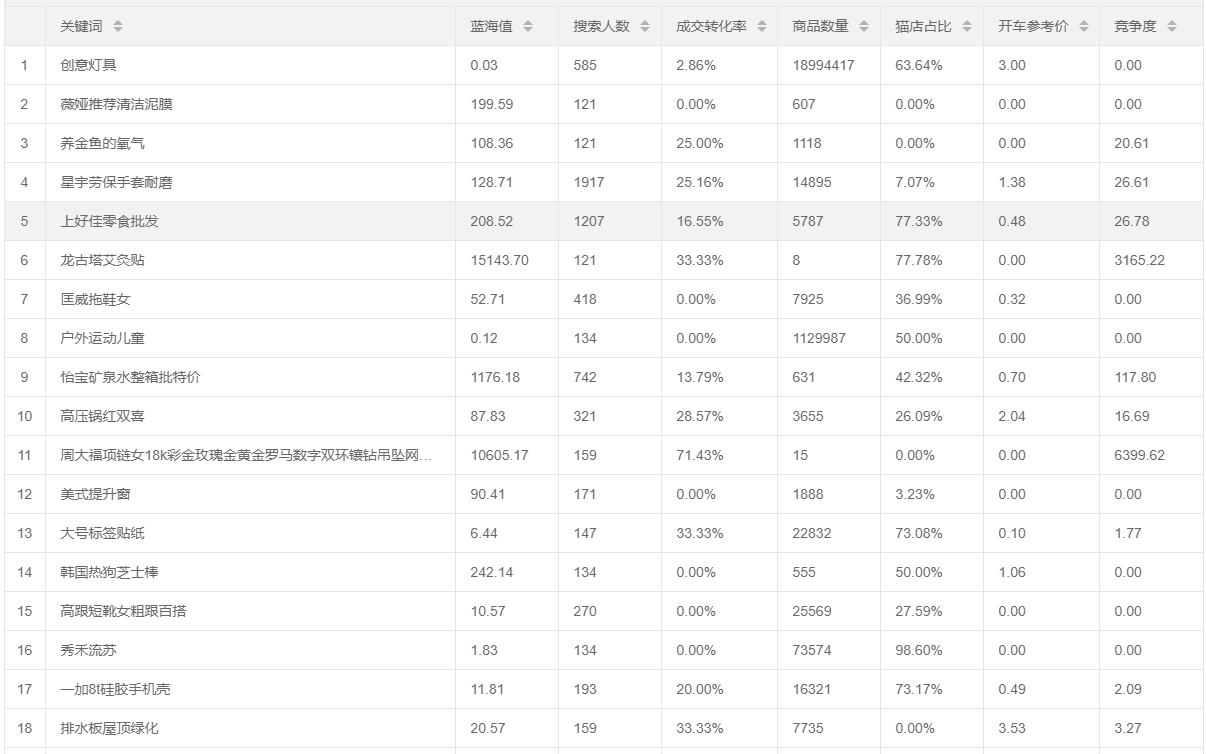The height and width of the screenshot is (754, 1206).
Task: Click the long 周大福项链女18k keyword entry
Action: [x=246, y=455]
